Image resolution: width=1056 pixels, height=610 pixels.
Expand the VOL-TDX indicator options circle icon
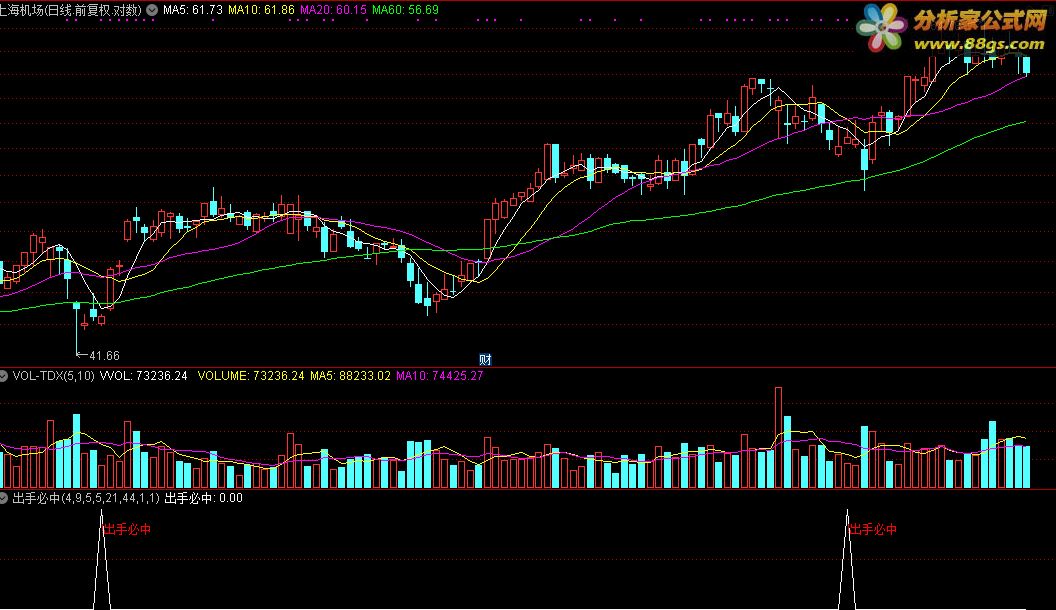pos(3,376)
